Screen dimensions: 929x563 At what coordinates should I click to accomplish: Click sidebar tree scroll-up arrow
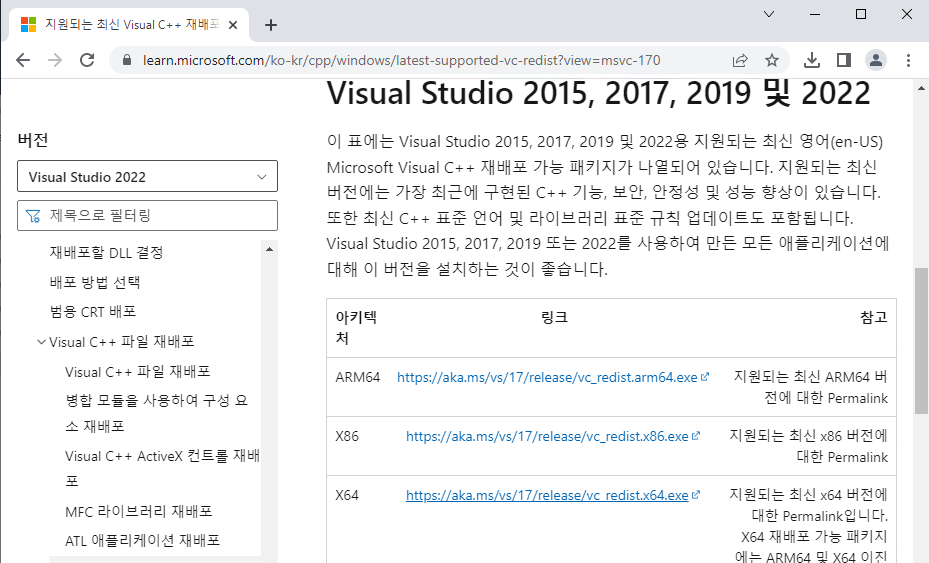pyautogui.click(x=270, y=249)
